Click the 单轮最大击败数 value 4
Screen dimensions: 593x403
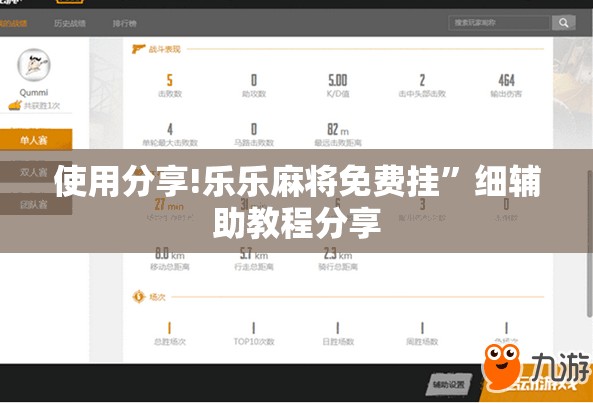(170, 129)
